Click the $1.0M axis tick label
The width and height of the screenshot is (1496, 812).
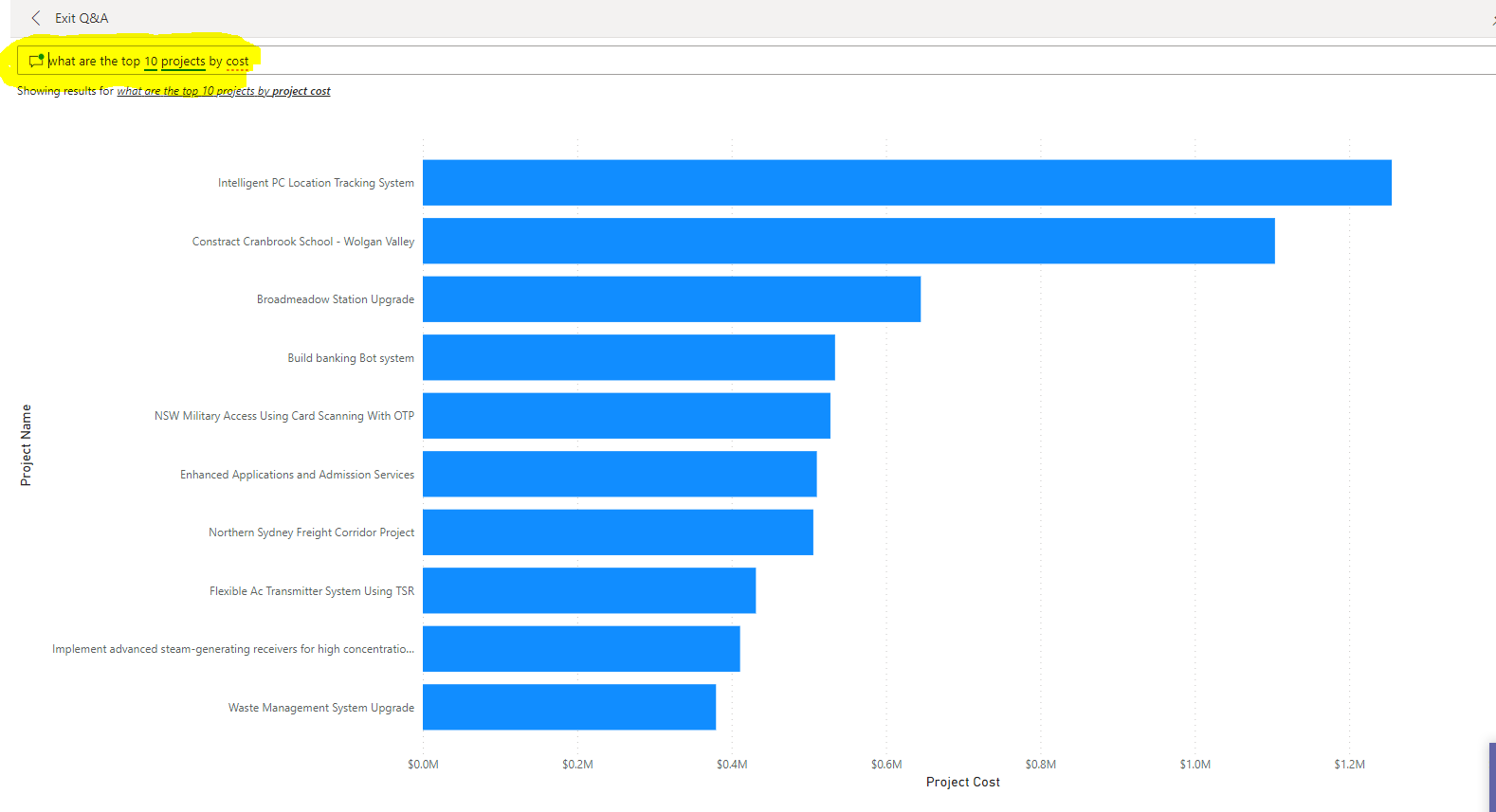coord(1195,764)
